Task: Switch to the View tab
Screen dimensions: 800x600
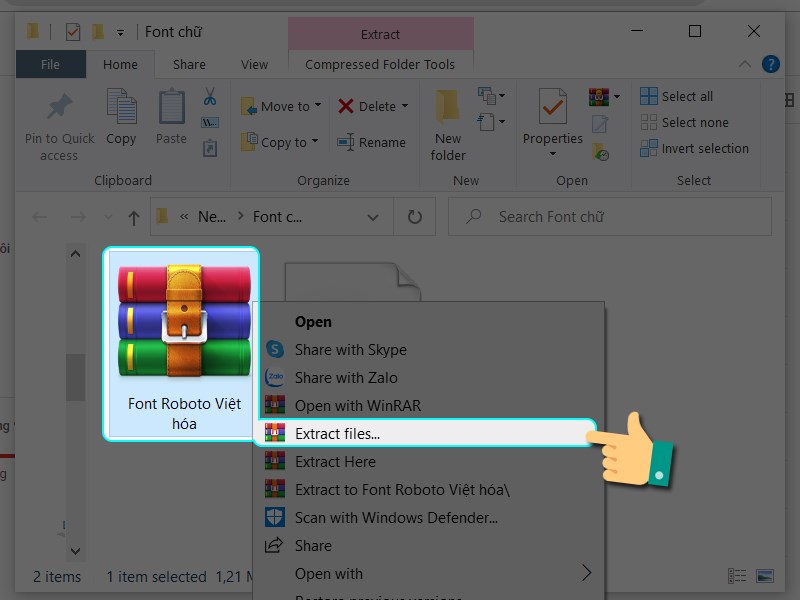Action: [254, 64]
